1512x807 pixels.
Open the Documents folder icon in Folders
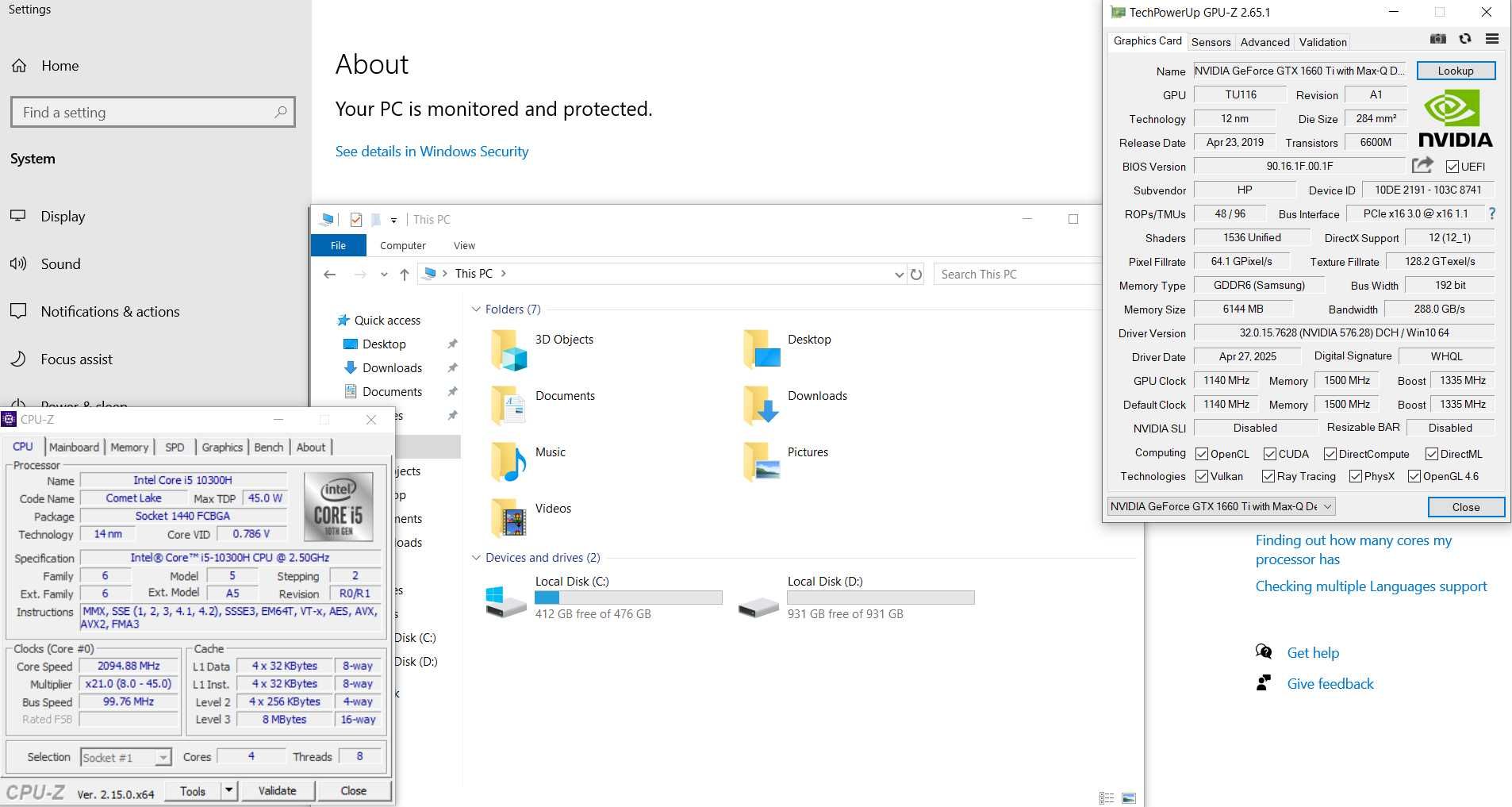pyautogui.click(x=508, y=405)
